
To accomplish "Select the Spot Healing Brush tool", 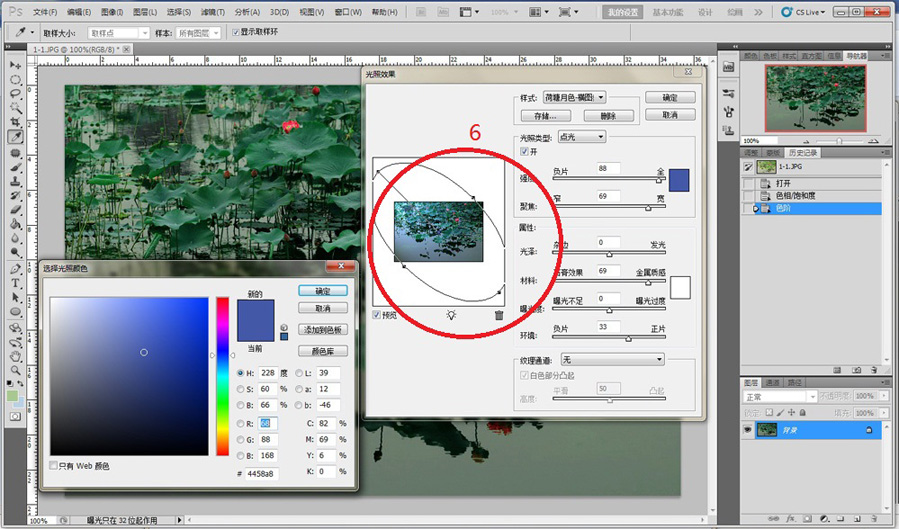I will pyautogui.click(x=15, y=153).
